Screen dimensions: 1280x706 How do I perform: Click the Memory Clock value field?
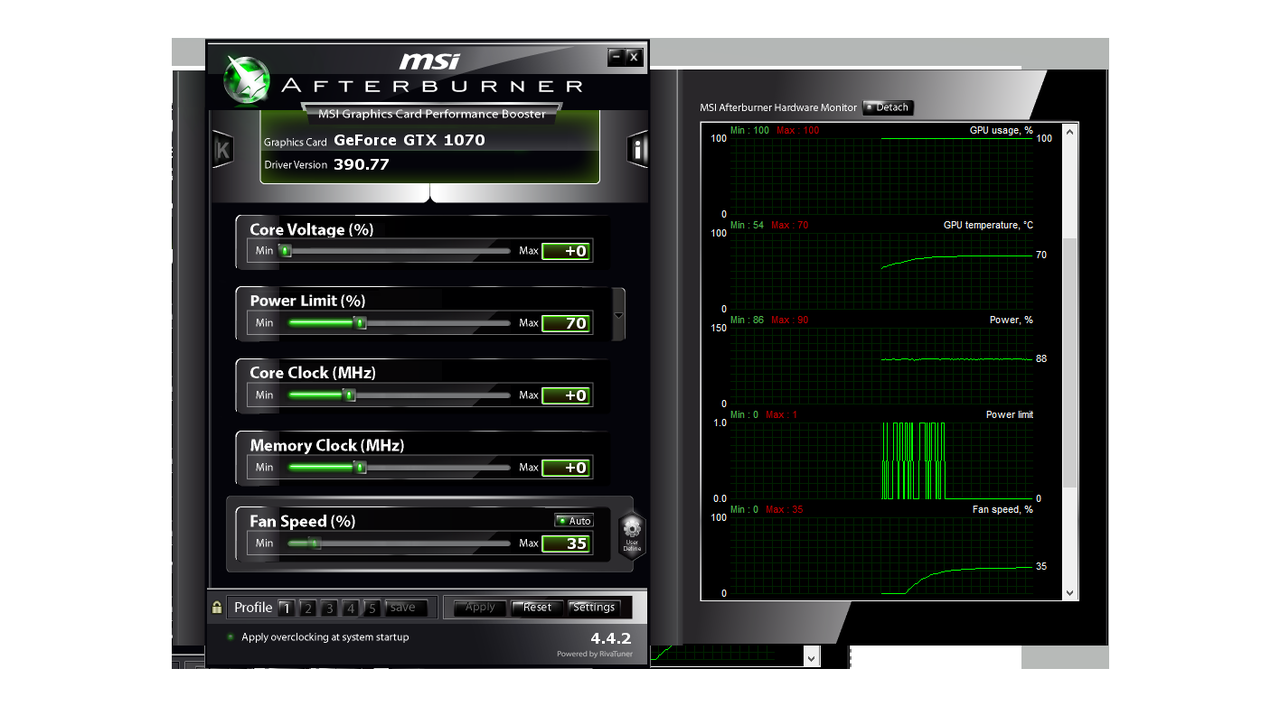pos(566,467)
